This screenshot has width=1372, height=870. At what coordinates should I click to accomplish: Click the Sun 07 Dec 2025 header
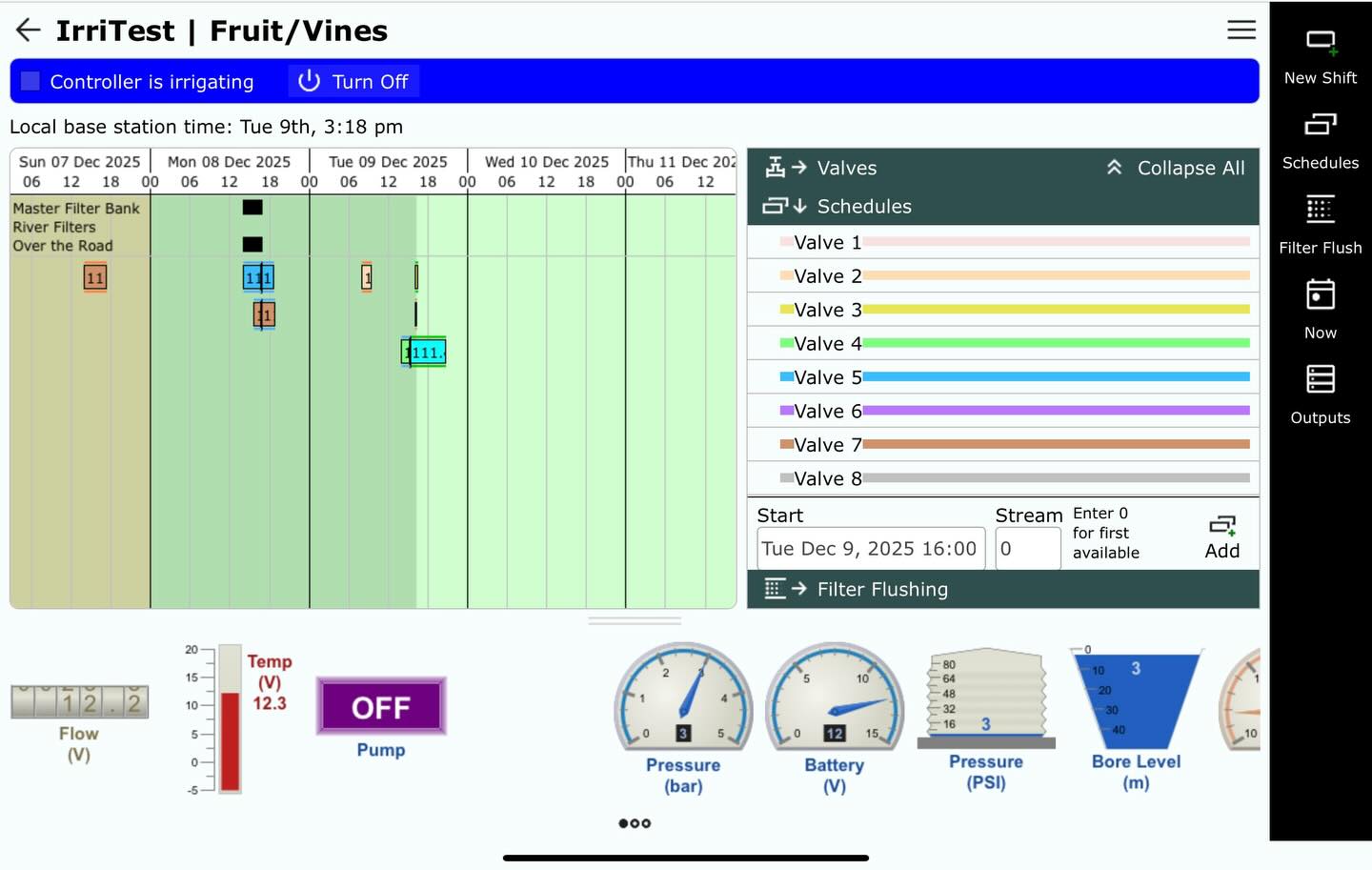tap(79, 162)
